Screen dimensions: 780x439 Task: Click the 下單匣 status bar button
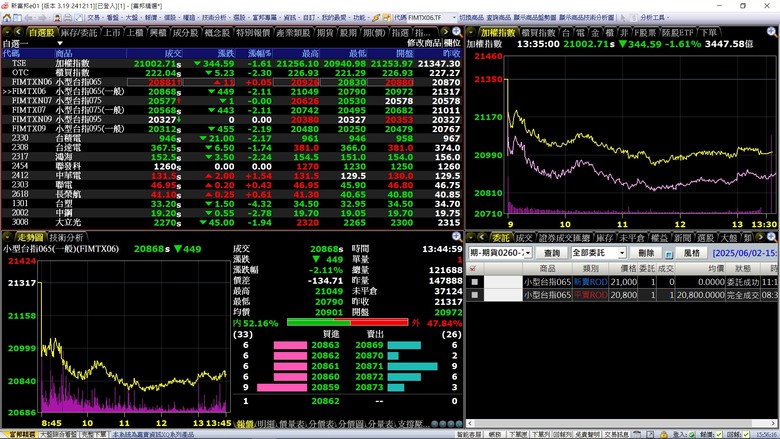click(x=518, y=435)
